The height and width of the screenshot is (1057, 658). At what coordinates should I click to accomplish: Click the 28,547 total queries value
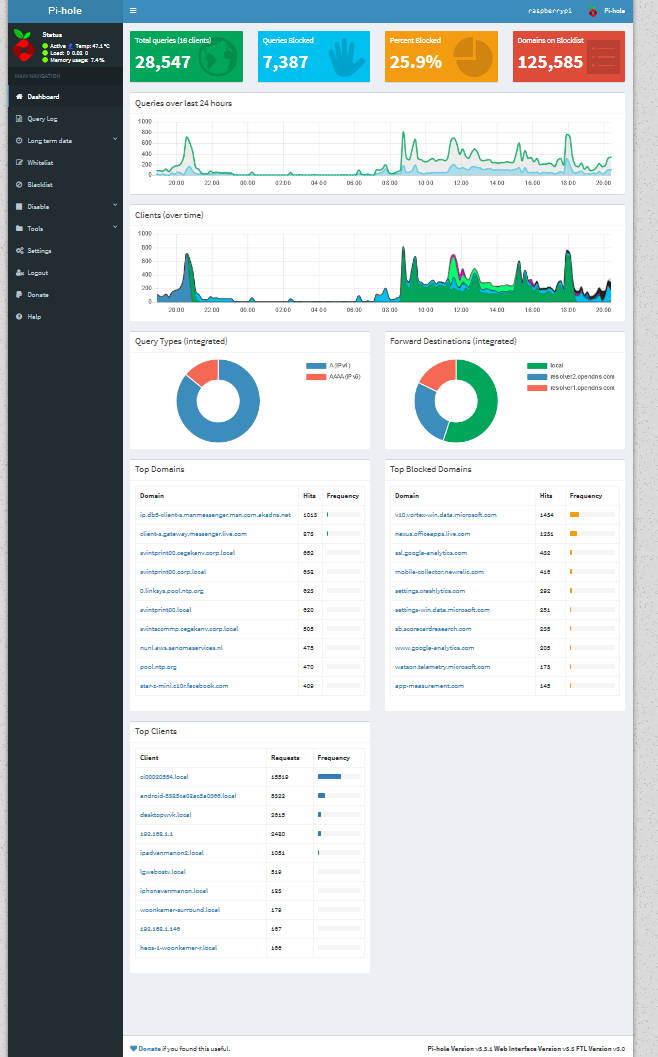click(x=162, y=62)
